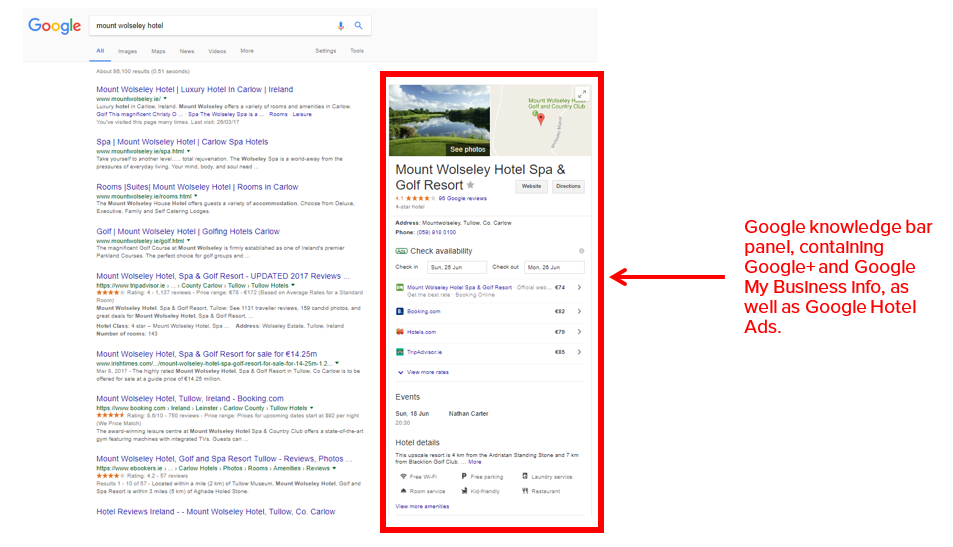Expand the map with the fullscreen arrows icon

[582, 94]
